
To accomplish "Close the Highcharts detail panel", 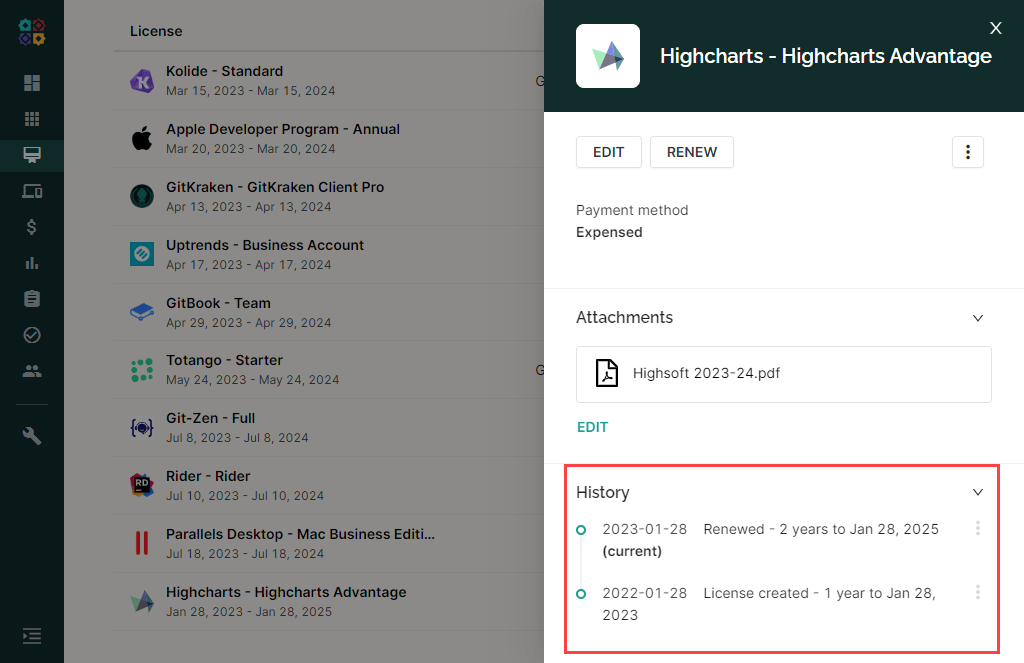I will click(995, 28).
